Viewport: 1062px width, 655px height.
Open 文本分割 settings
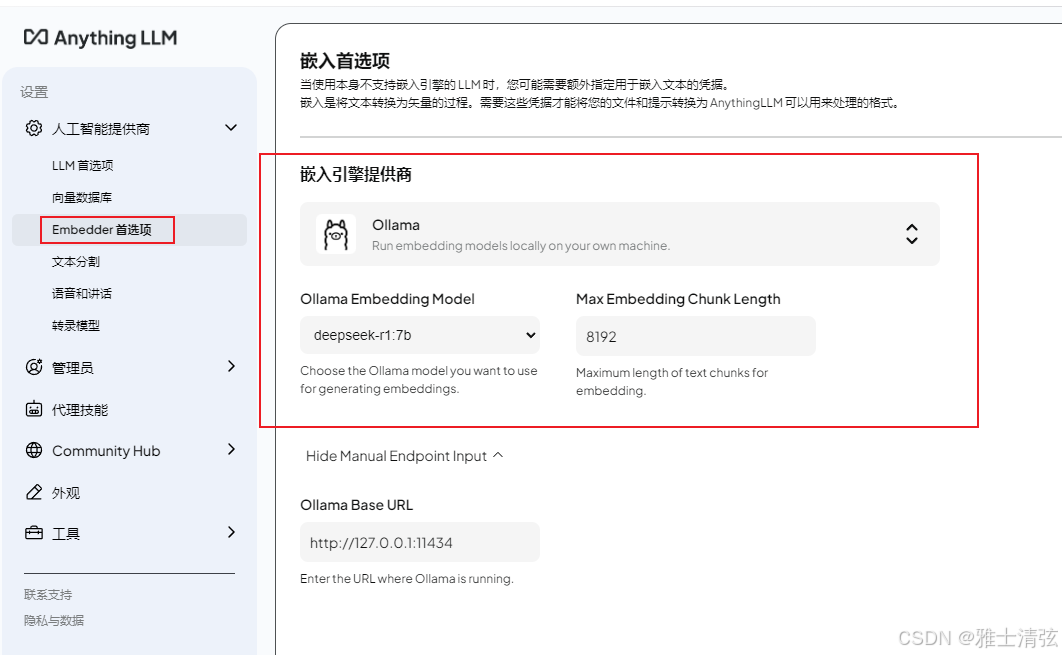(76, 261)
